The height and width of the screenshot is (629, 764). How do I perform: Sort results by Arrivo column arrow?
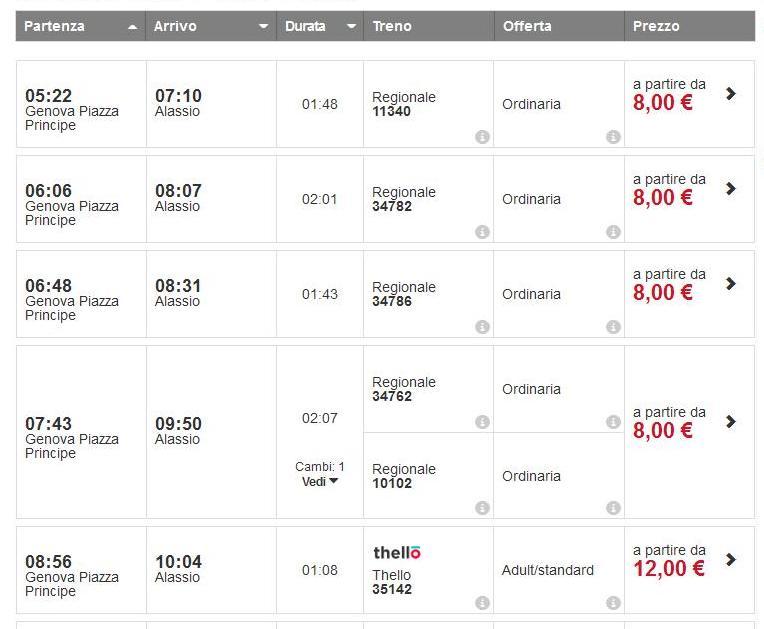[x=263, y=27]
